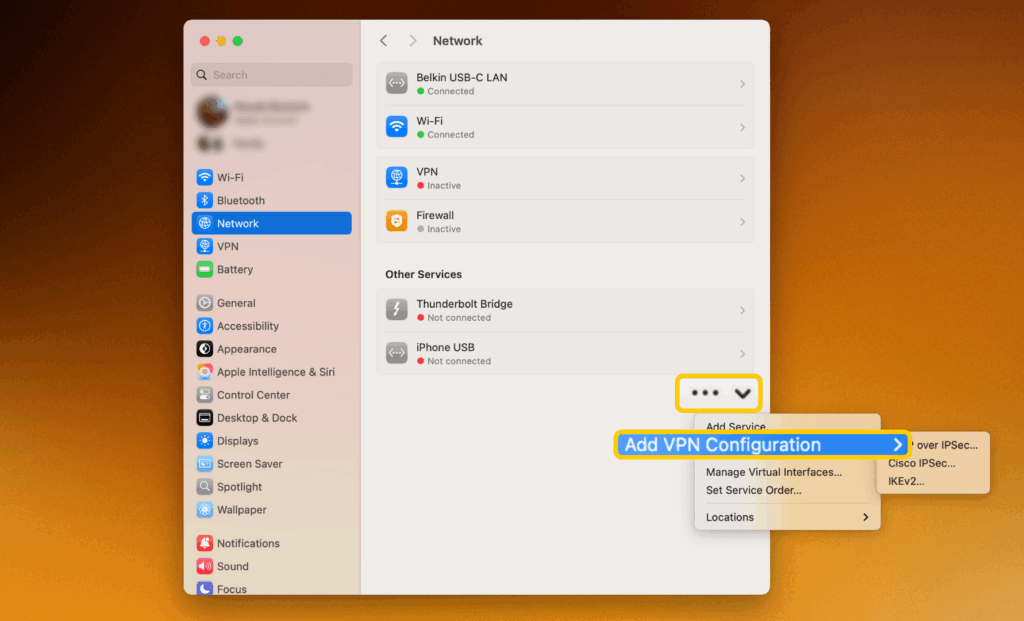Click the Search field in sidebar
The width and height of the screenshot is (1024, 621).
coord(272,75)
